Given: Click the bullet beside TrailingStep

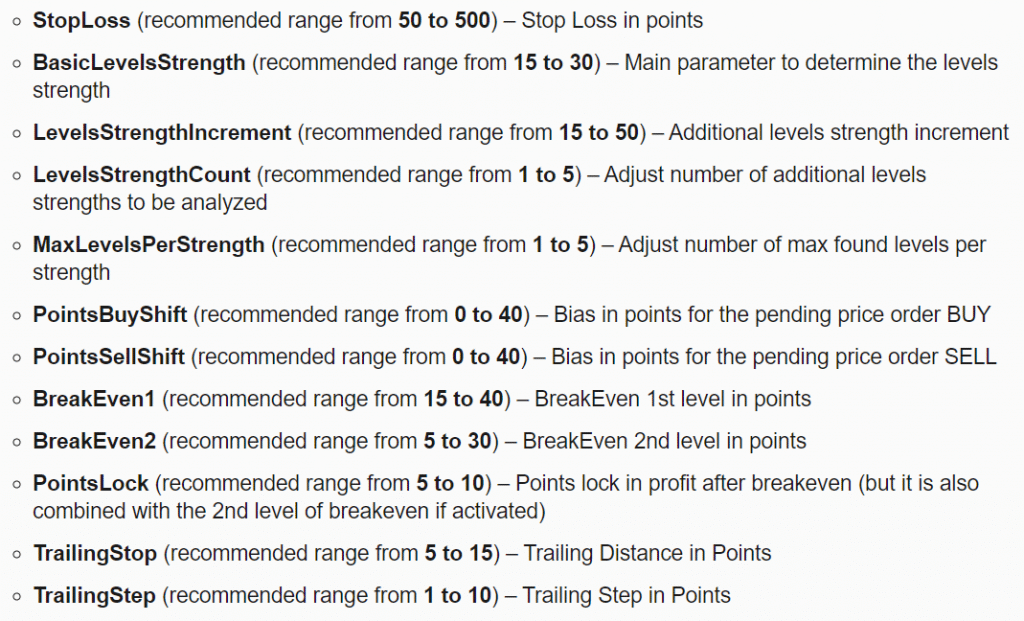Looking at the screenshot, I should pos(17,596).
